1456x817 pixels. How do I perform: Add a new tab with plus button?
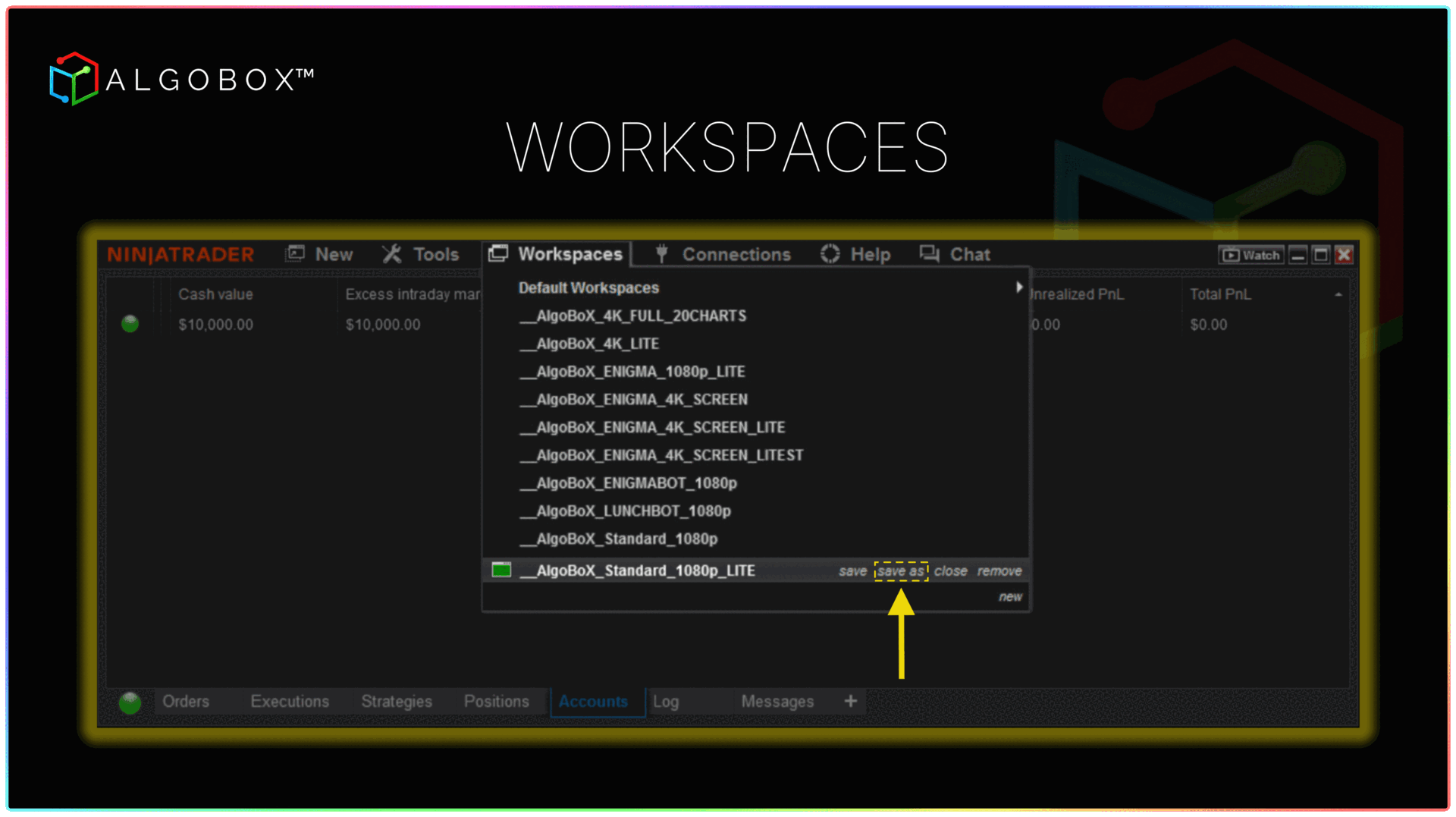850,701
